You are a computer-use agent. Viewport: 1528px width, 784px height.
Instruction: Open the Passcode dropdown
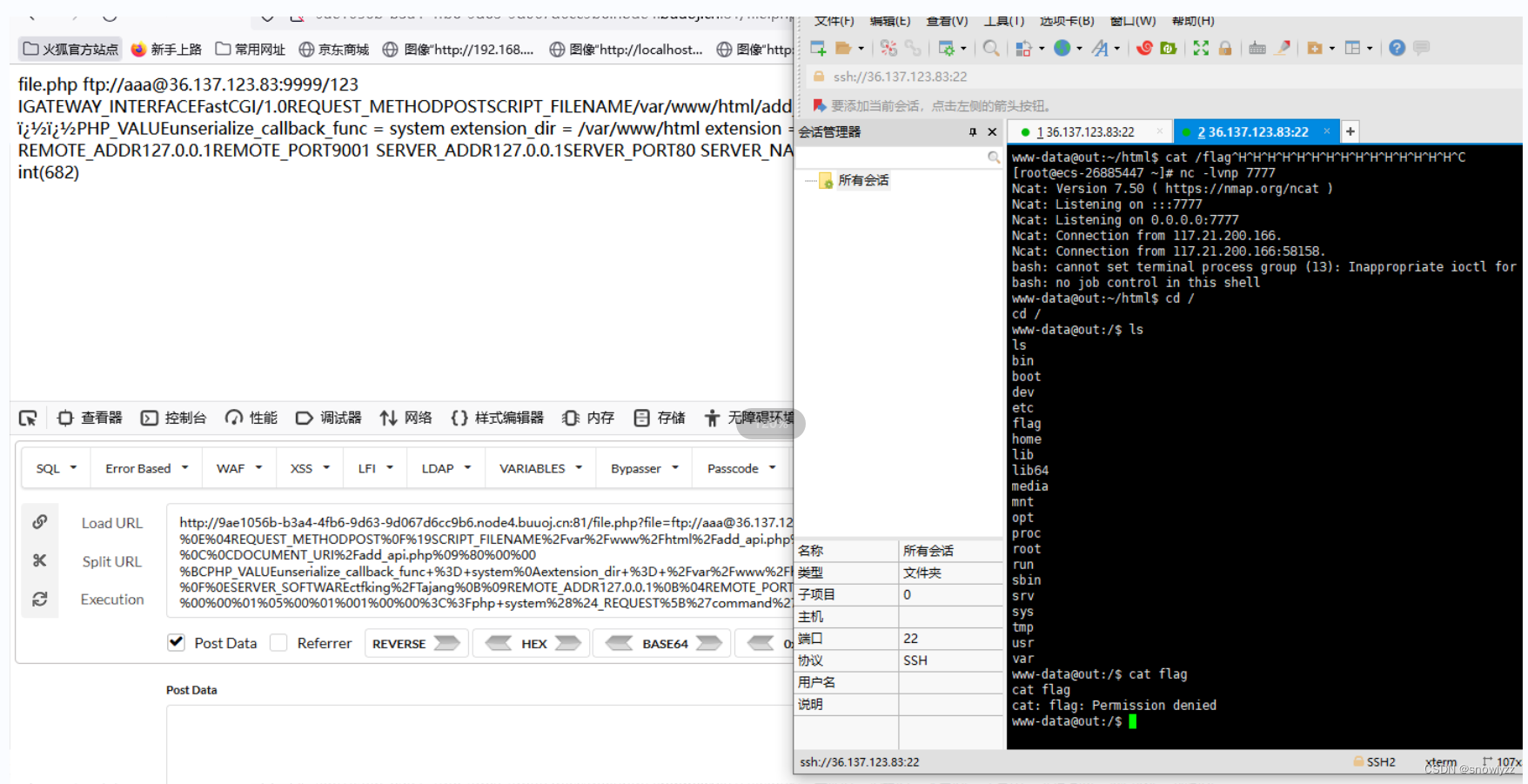(741, 468)
